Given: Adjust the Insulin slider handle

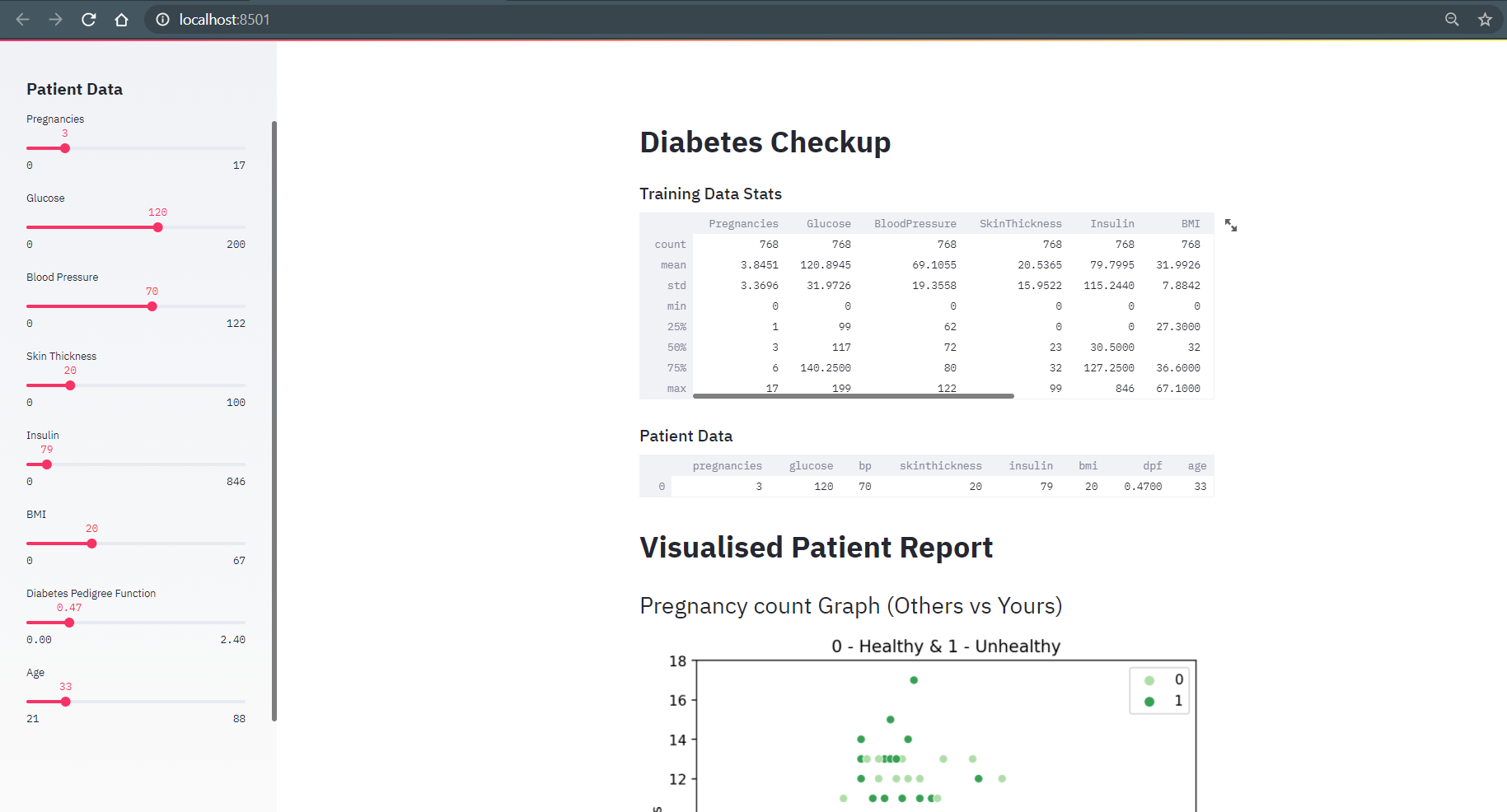Looking at the screenshot, I should pyautogui.click(x=47, y=464).
